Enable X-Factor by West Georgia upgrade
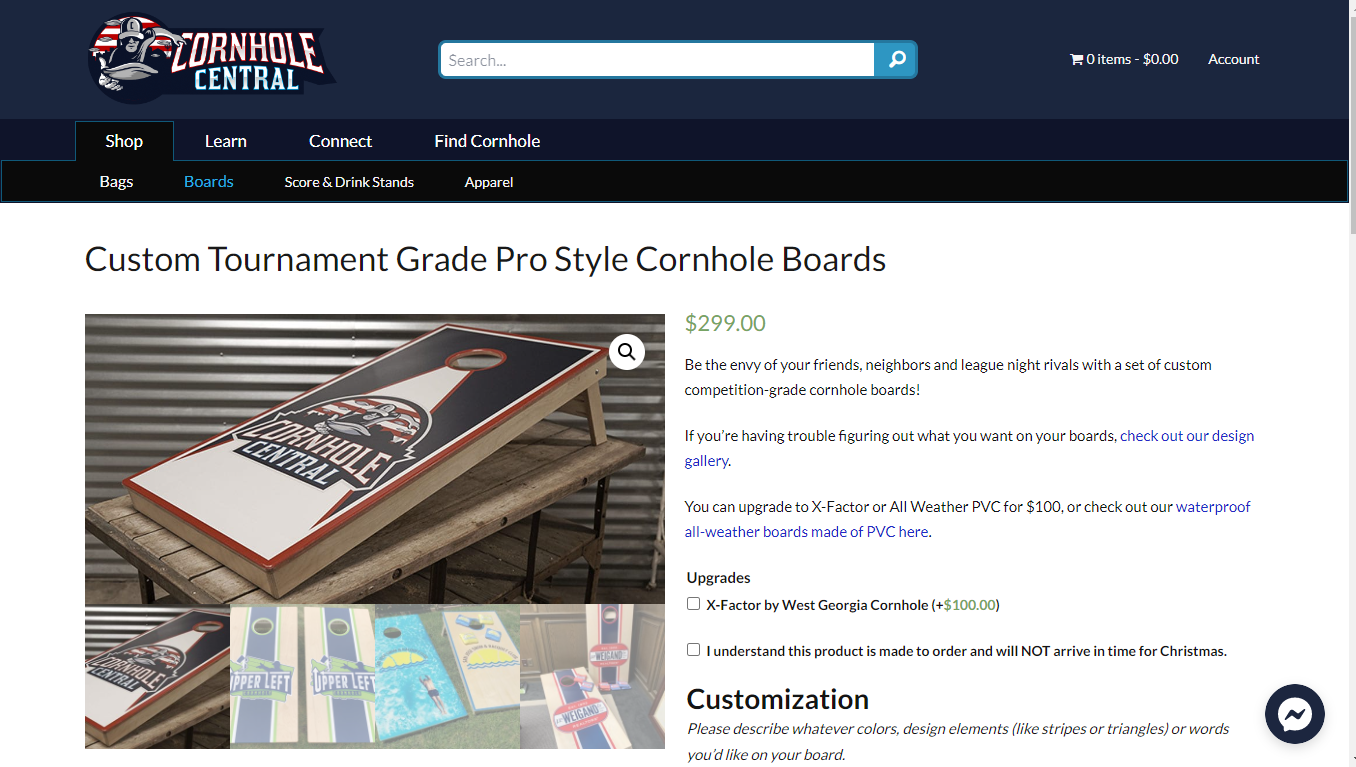1356x767 pixels. click(694, 604)
